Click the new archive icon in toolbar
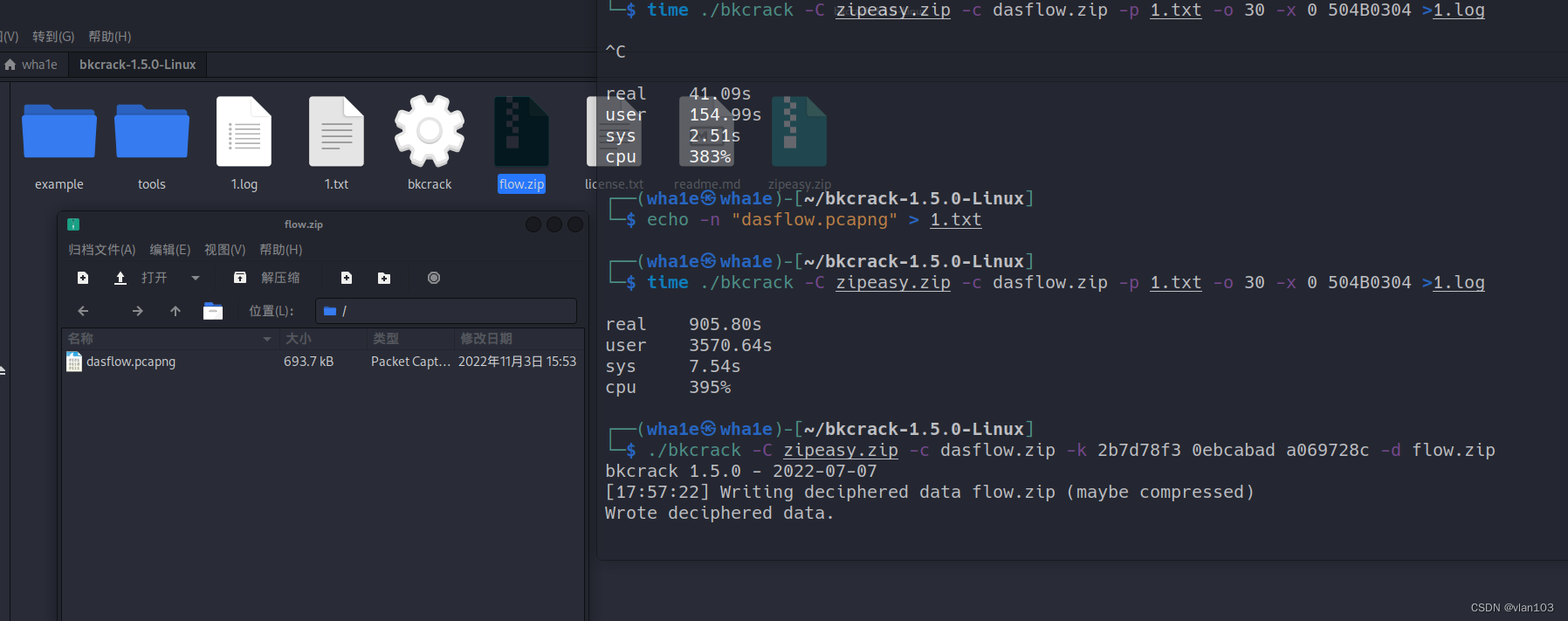This screenshot has width=1568, height=621. click(83, 278)
